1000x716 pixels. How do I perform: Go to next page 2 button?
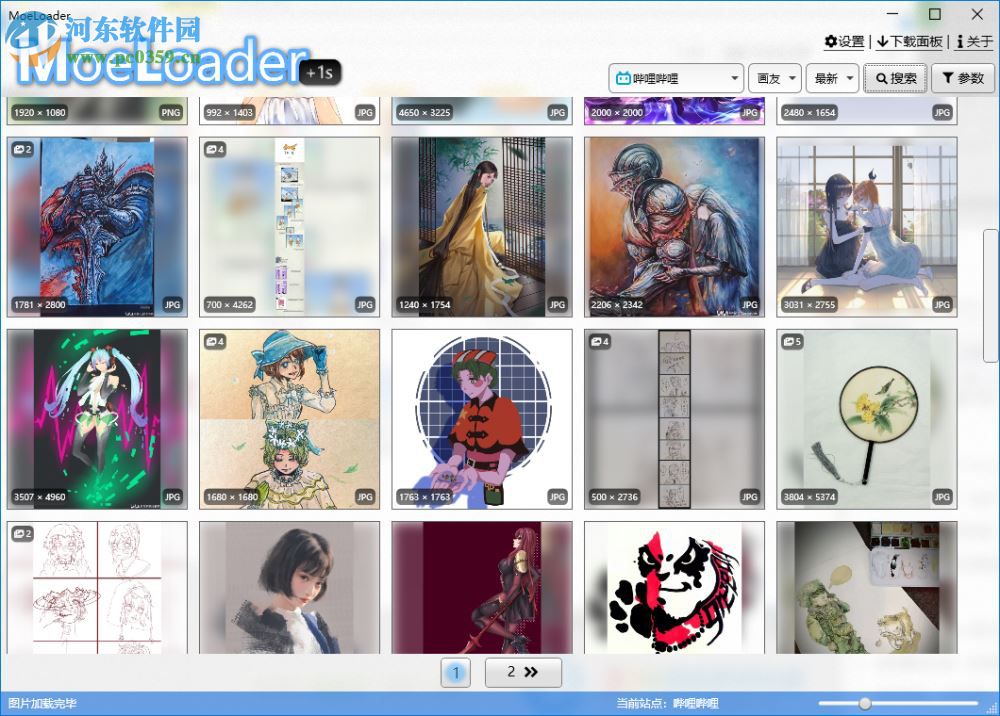coord(523,672)
